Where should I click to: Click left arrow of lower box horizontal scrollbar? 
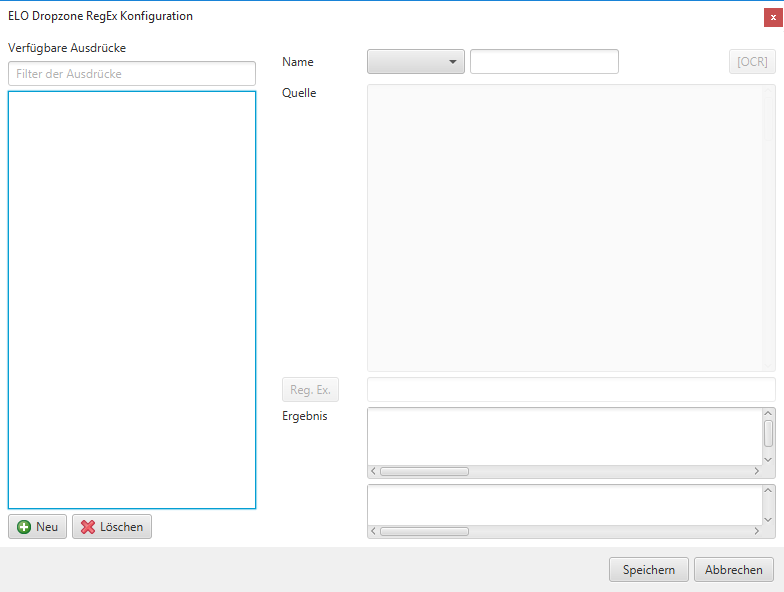point(373,531)
